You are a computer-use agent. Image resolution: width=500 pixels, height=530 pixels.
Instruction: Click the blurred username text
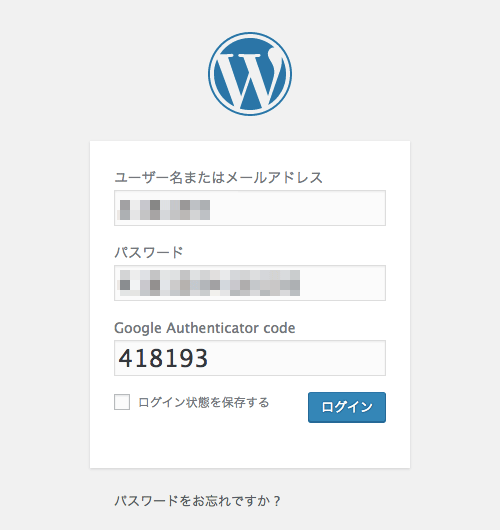165,210
